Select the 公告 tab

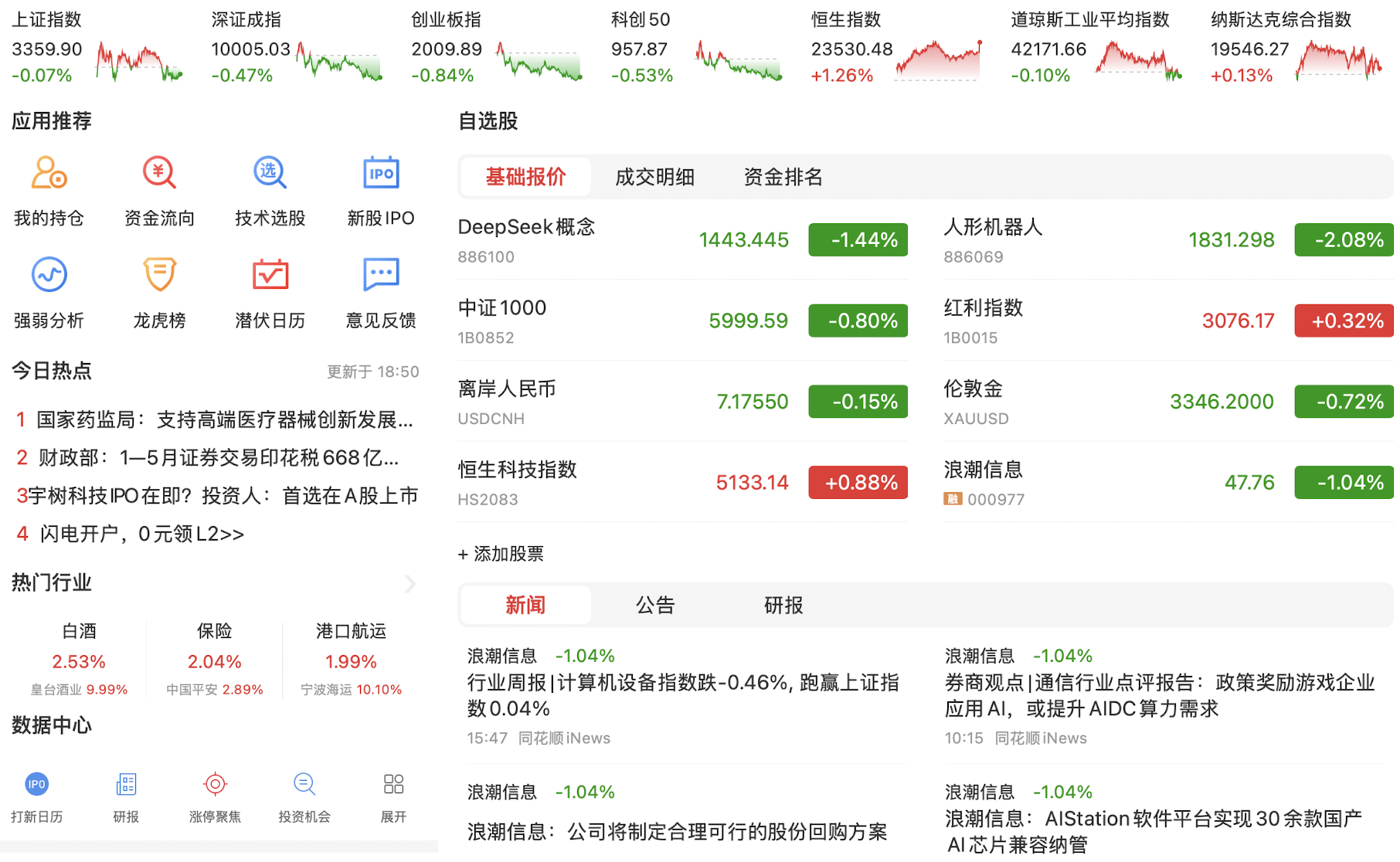[654, 605]
